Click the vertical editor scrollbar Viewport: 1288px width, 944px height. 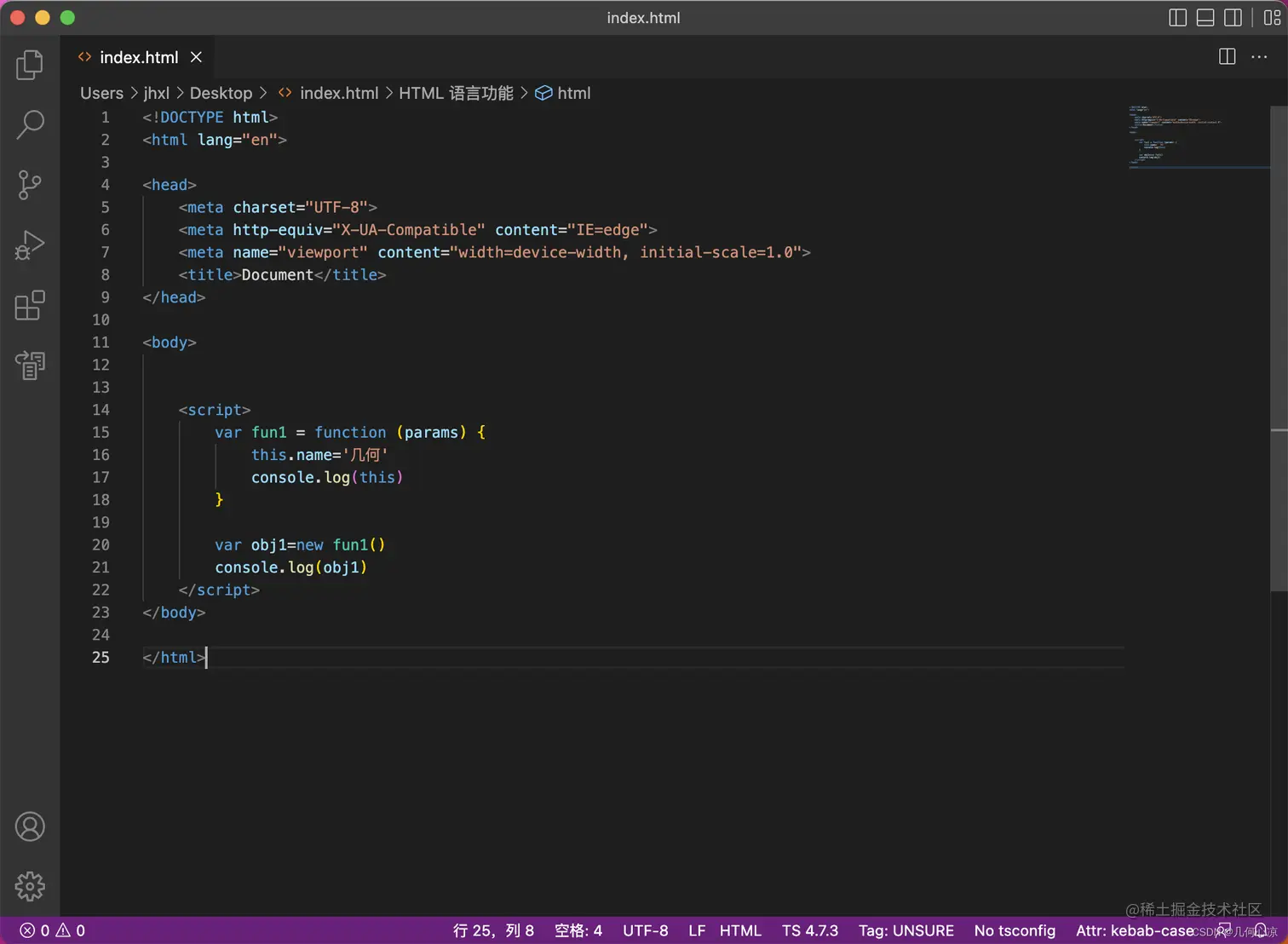pos(1279,348)
